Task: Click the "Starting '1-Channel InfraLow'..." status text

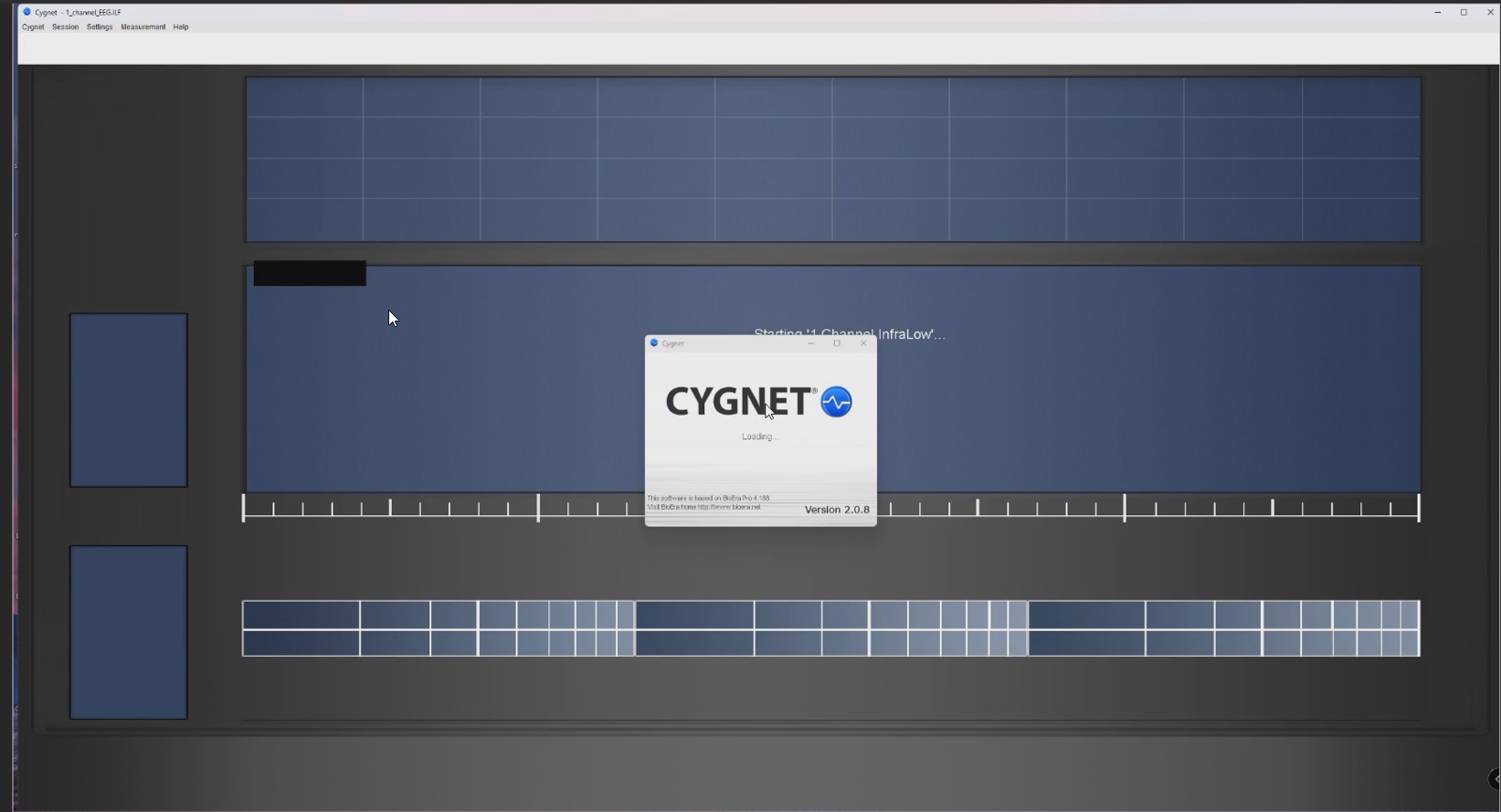Action: 850,334
